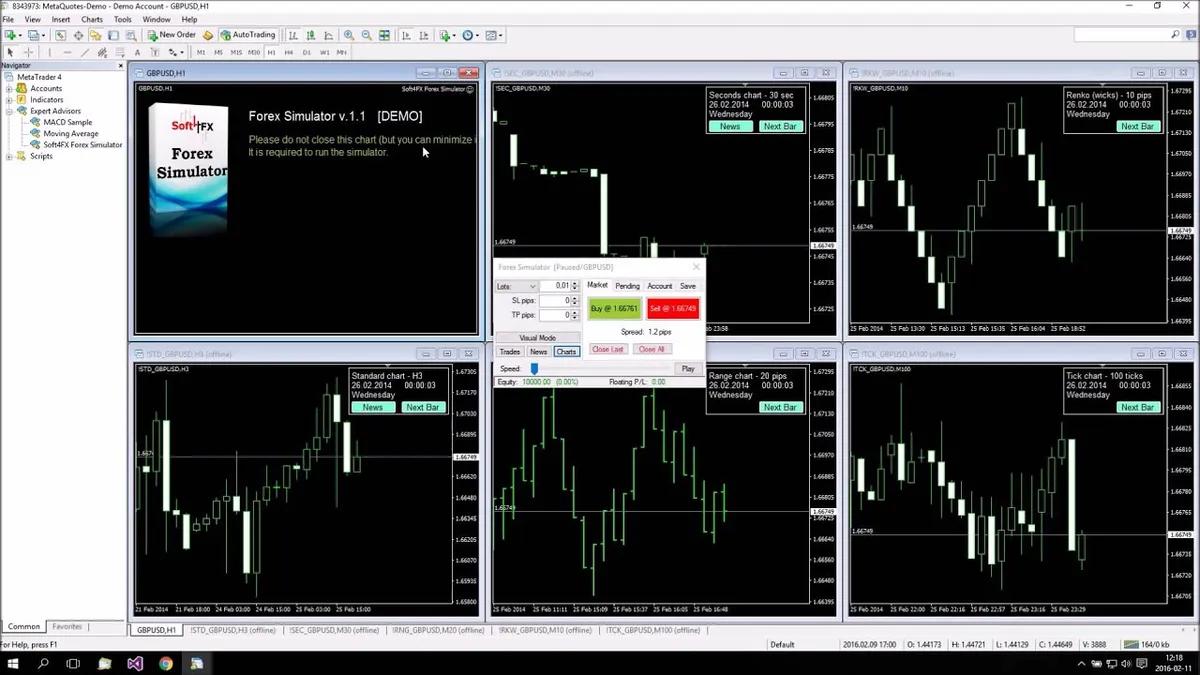Switch to the Pending tab in simulator

627,286
